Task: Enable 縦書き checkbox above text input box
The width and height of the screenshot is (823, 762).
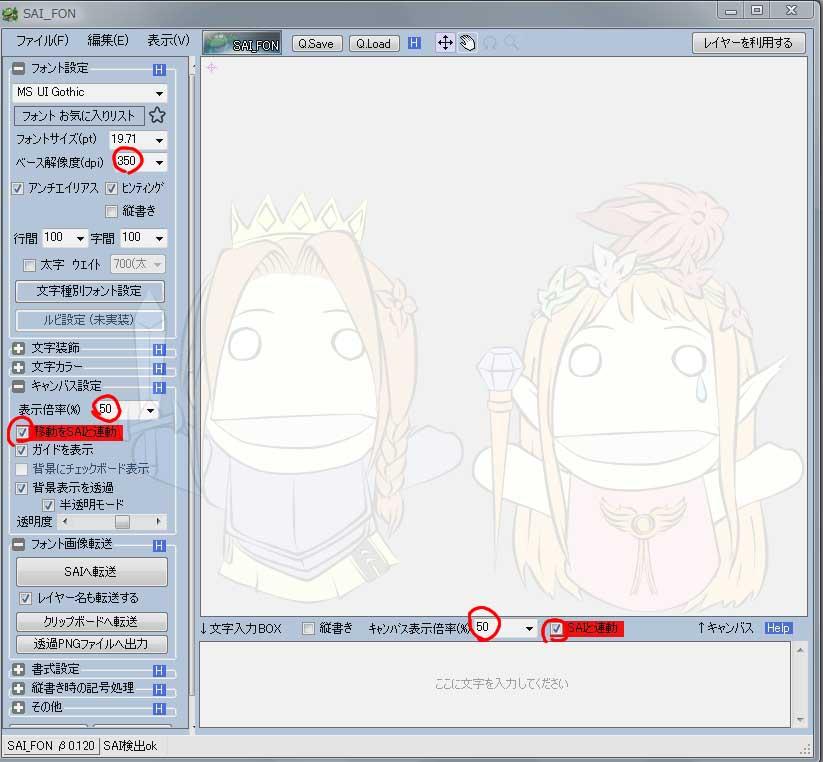Action: pos(308,628)
